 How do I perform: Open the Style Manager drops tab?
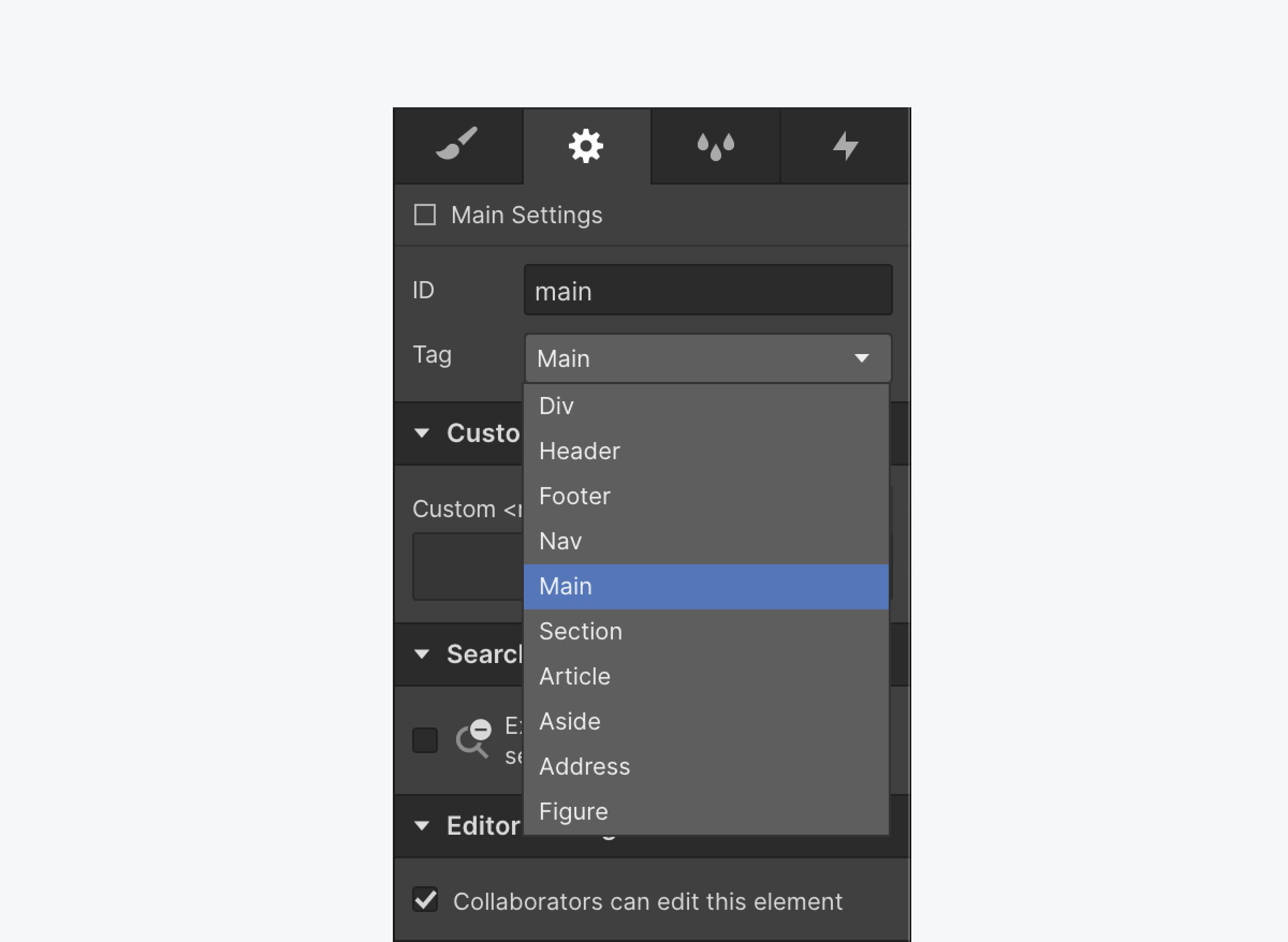tap(715, 146)
